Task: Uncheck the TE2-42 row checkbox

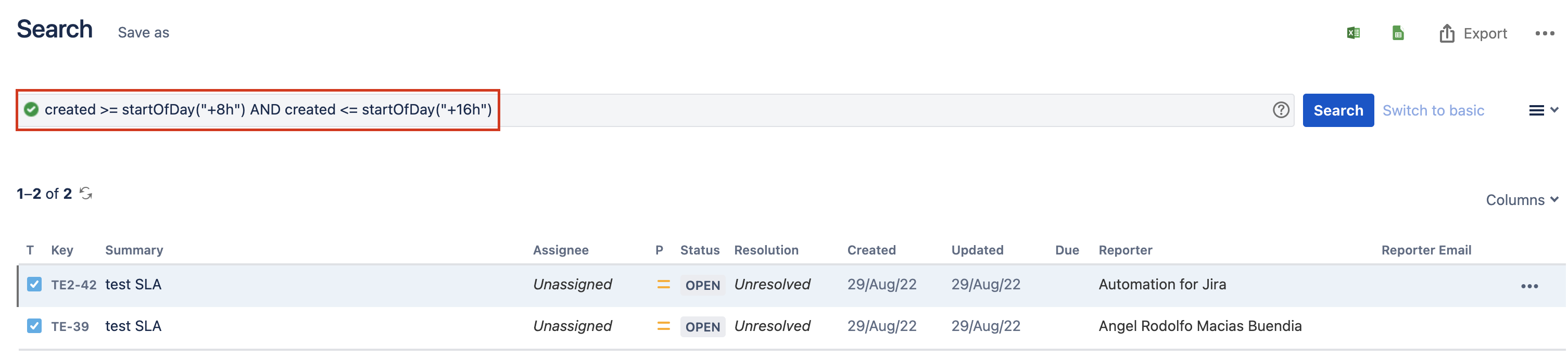Action: pyautogui.click(x=34, y=284)
